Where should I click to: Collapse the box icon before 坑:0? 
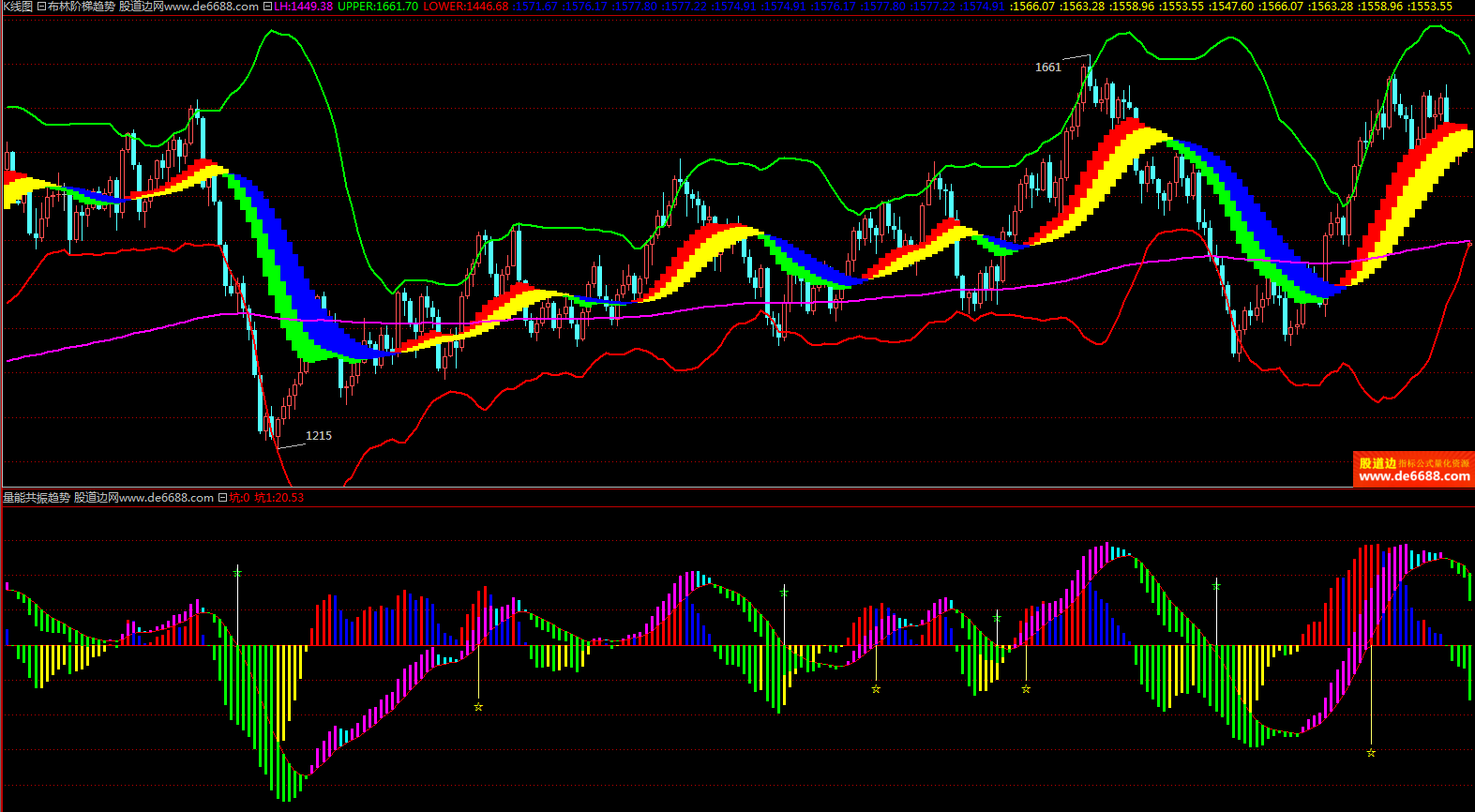(x=222, y=498)
